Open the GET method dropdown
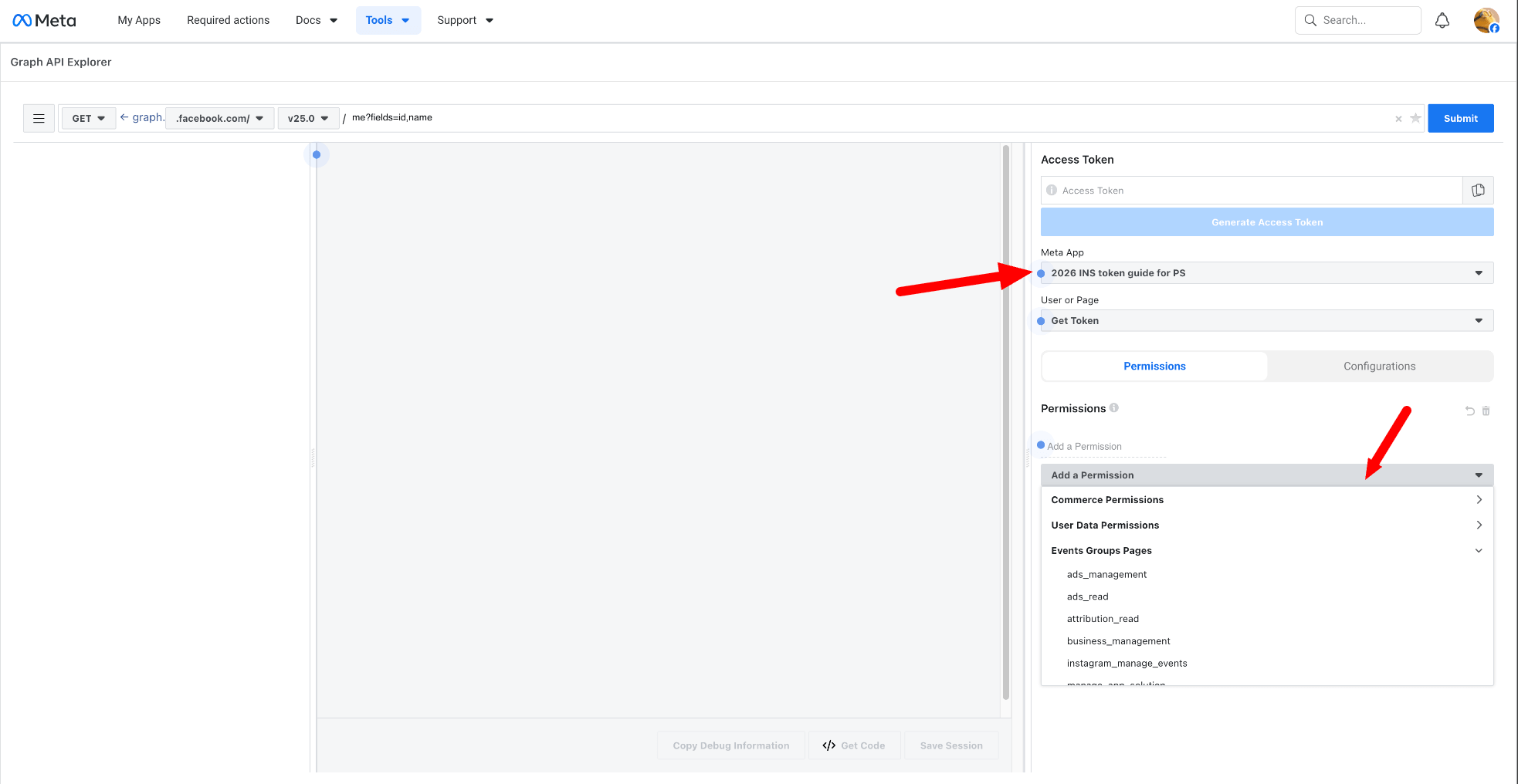The width and height of the screenshot is (1518, 784). tap(88, 118)
